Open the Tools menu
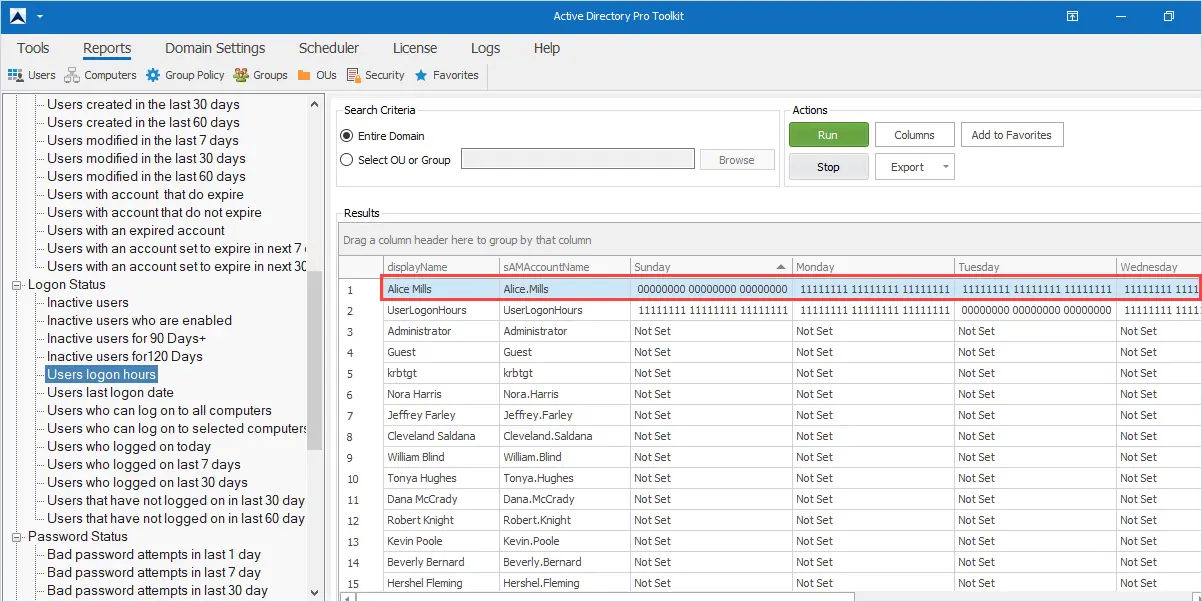This screenshot has width=1202, height=602. [x=33, y=48]
